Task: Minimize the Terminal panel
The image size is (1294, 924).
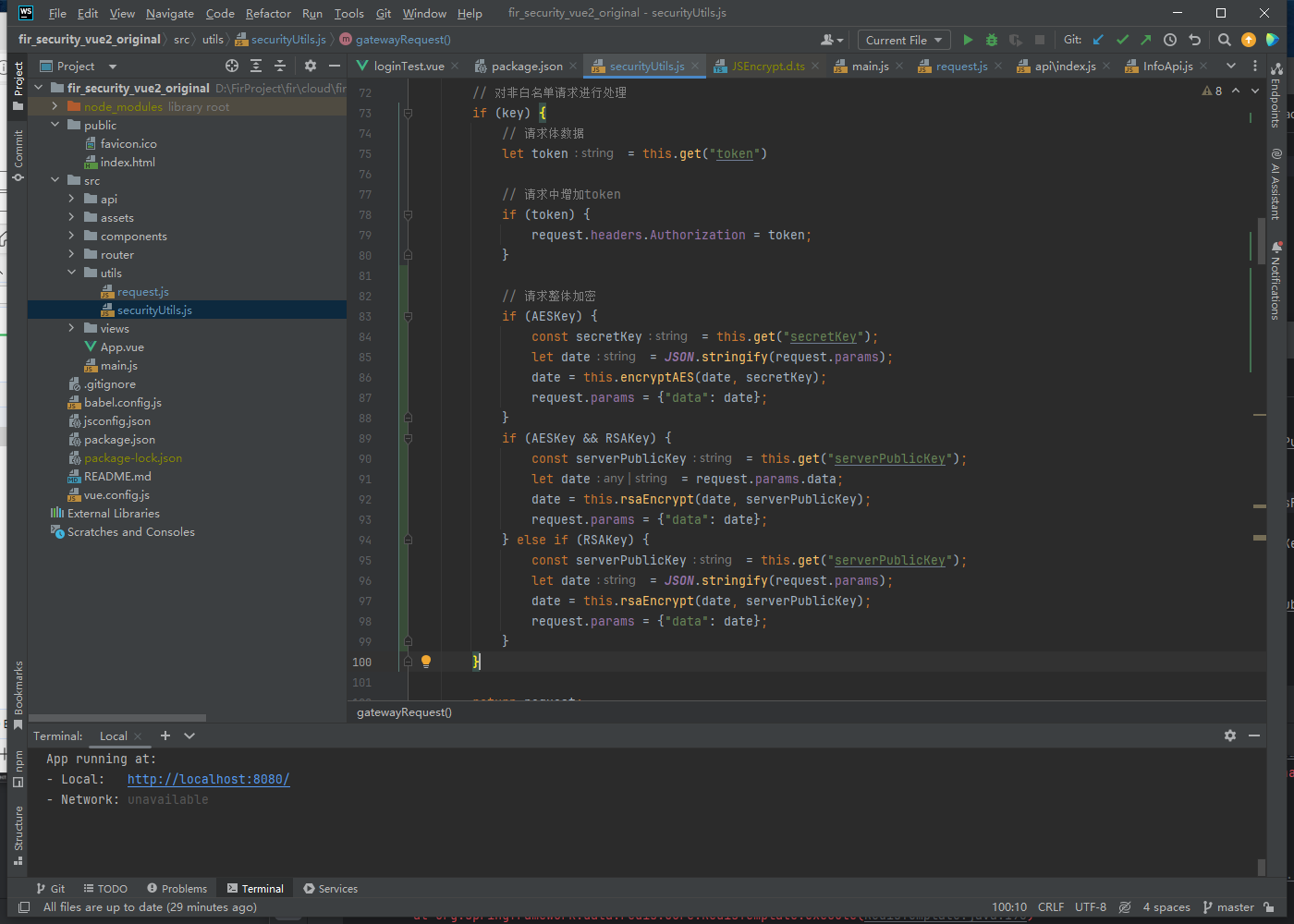Action: pos(1254,736)
